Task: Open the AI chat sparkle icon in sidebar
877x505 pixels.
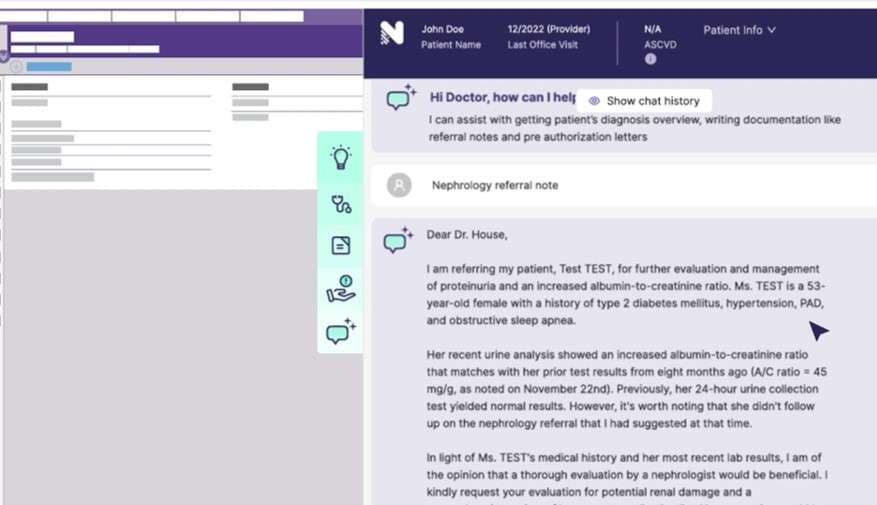Action: tap(341, 331)
